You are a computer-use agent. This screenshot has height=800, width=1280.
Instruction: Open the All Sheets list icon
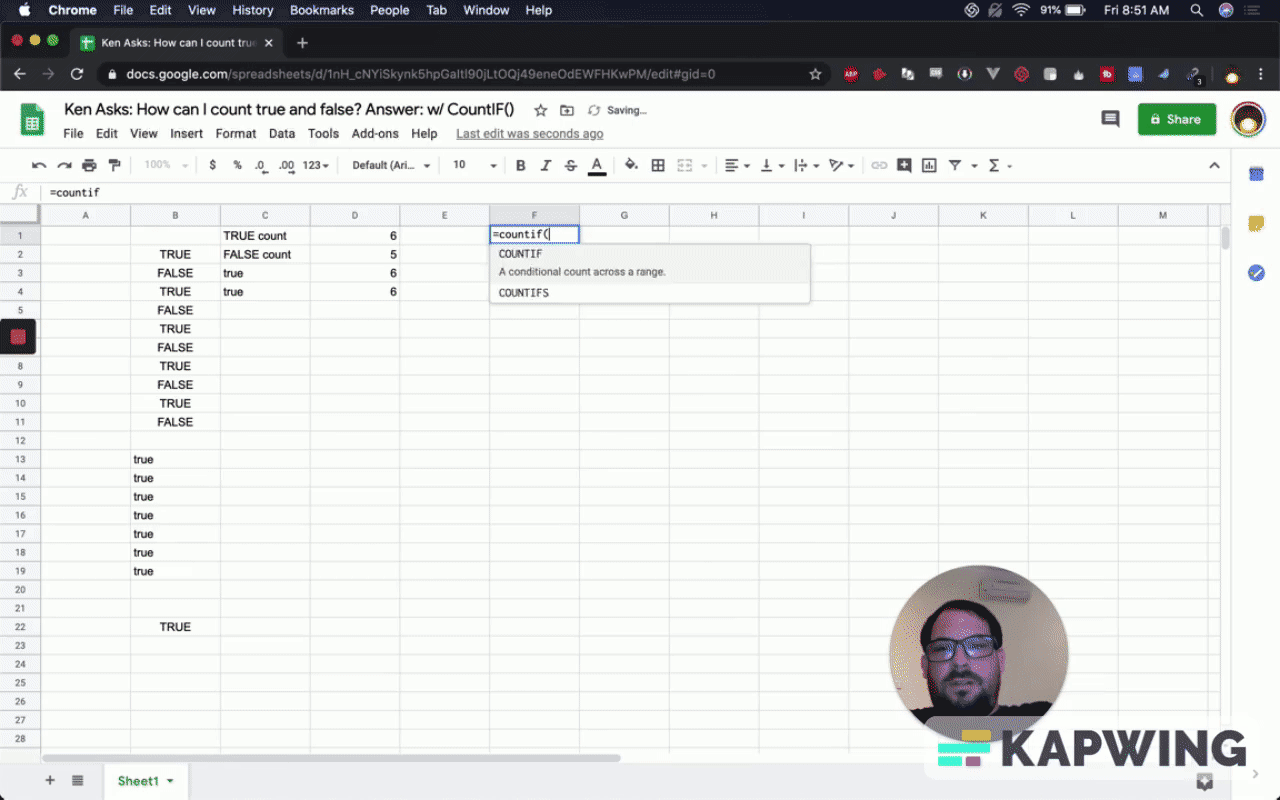pyautogui.click(x=77, y=780)
